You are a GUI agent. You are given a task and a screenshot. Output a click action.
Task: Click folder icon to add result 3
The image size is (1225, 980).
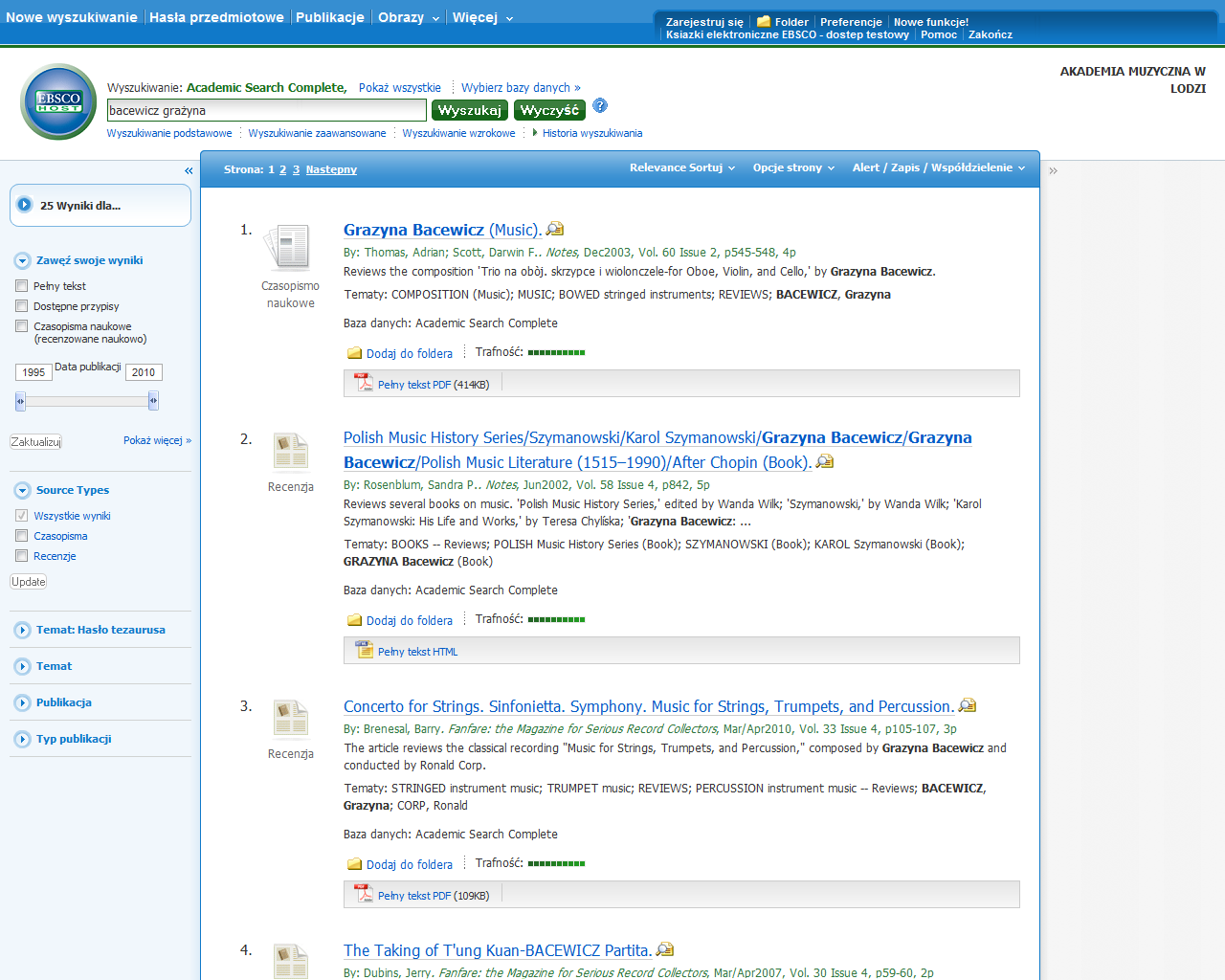354,864
